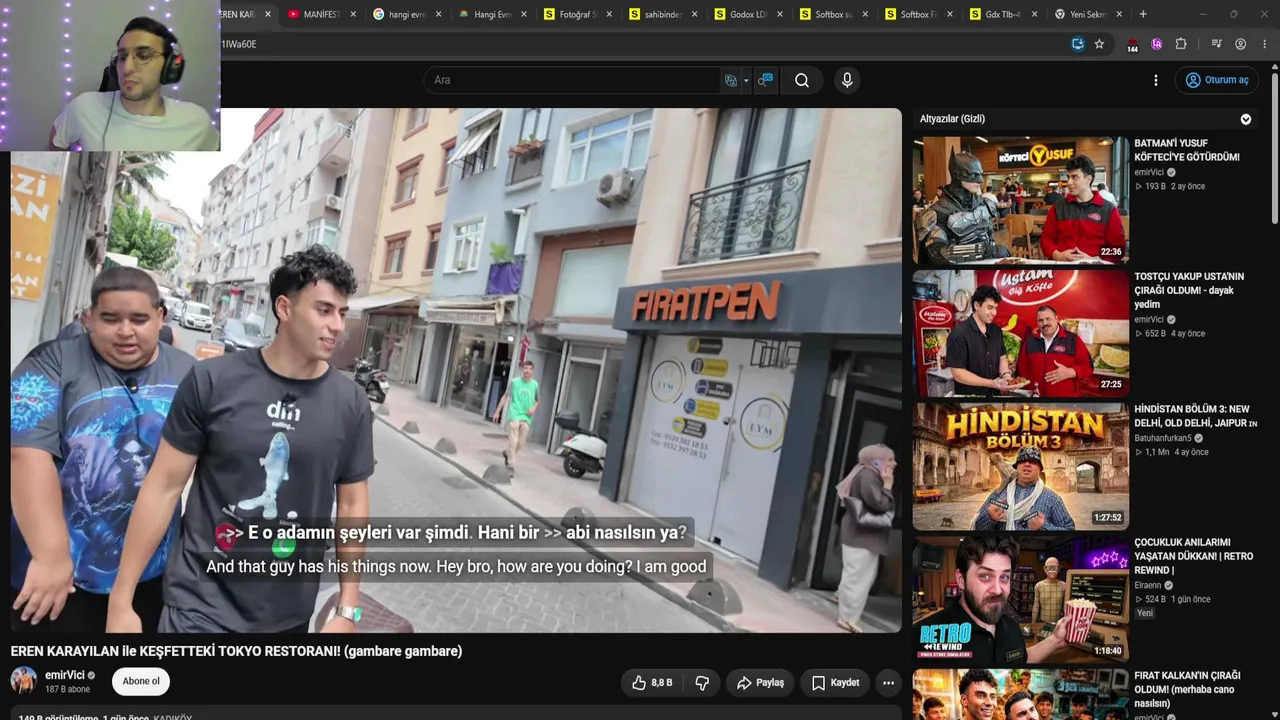Screen dimensions: 1280x720
Task: Bookmark this page with the star icon
Action: click(x=1099, y=44)
